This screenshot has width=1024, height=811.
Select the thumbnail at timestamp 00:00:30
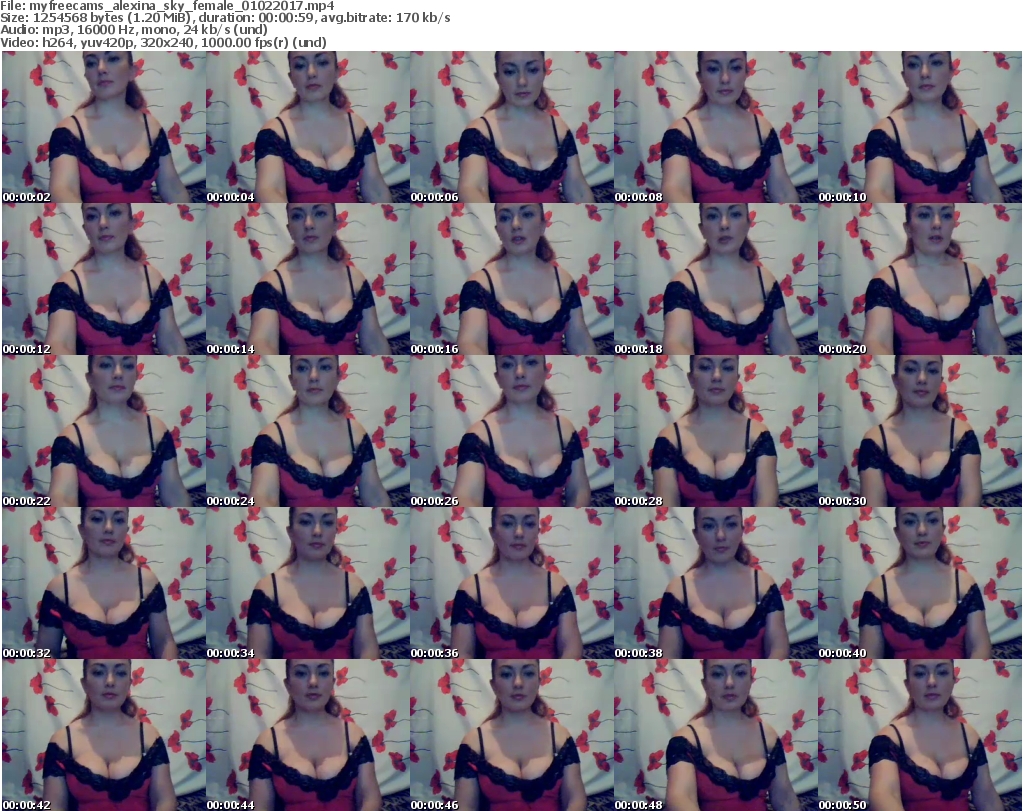coord(920,431)
